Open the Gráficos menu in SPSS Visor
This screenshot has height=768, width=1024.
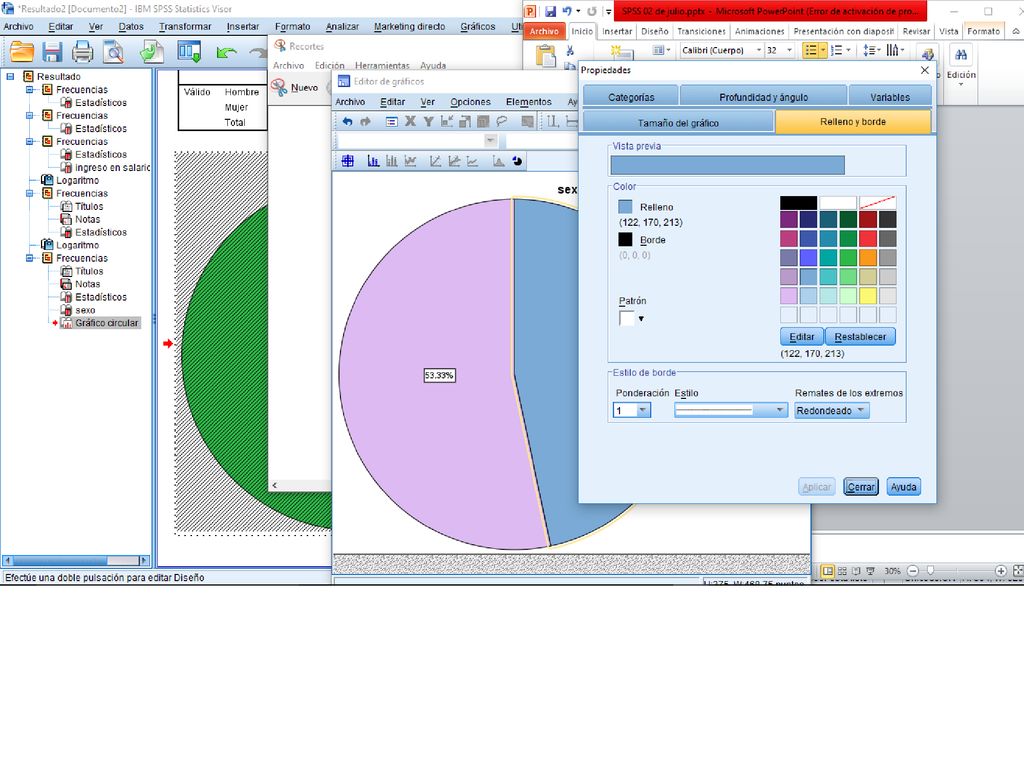click(x=477, y=27)
